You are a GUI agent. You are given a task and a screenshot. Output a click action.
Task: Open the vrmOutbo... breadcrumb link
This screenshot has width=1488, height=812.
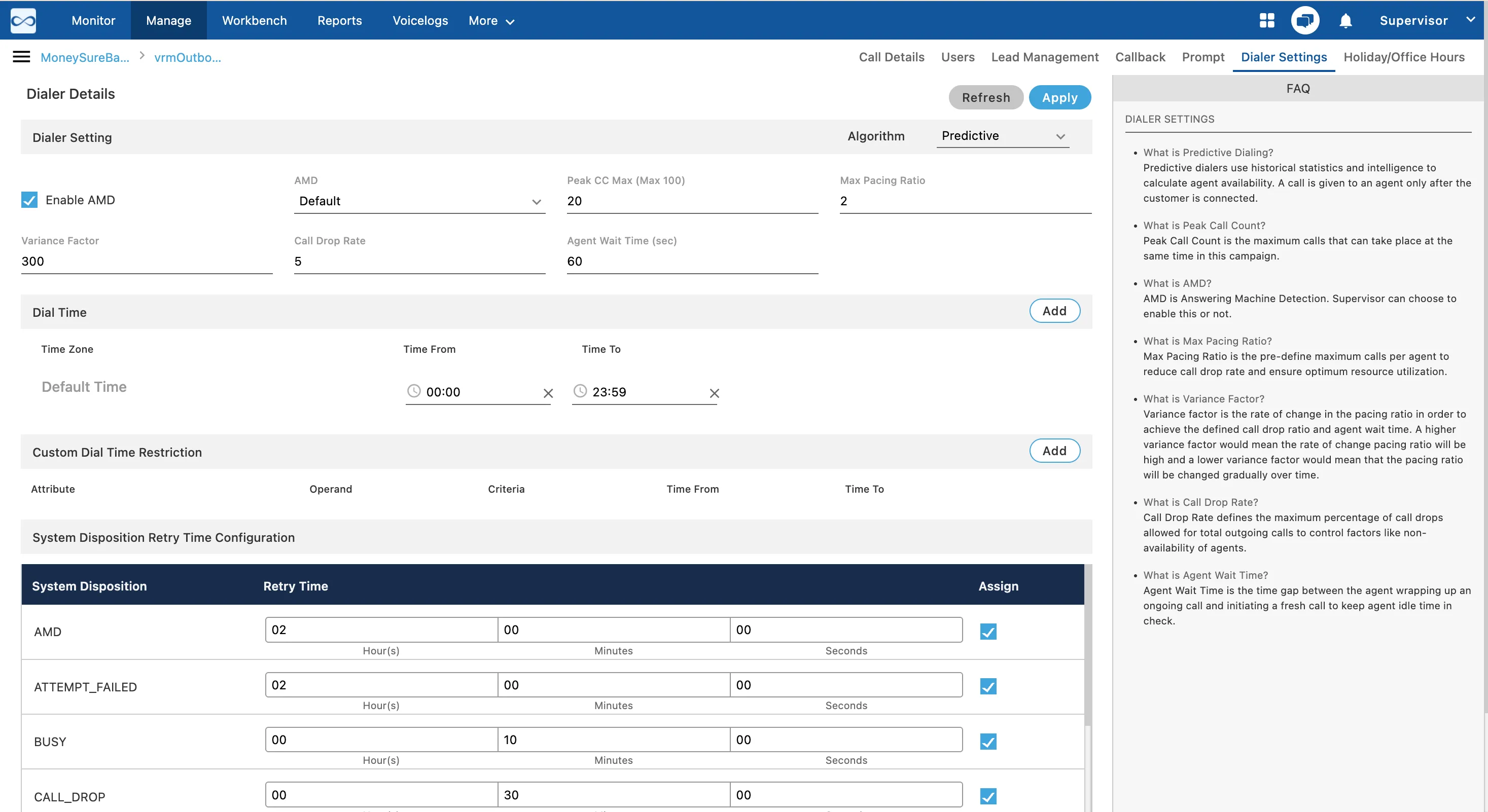click(x=188, y=57)
